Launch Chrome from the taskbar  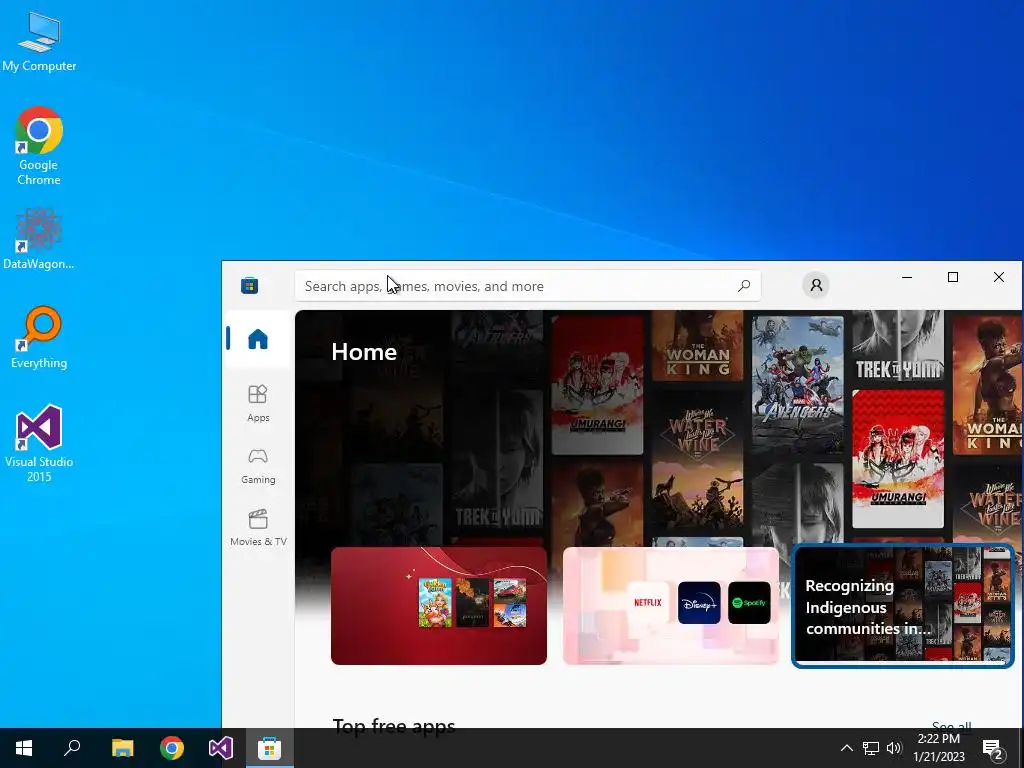click(172, 748)
